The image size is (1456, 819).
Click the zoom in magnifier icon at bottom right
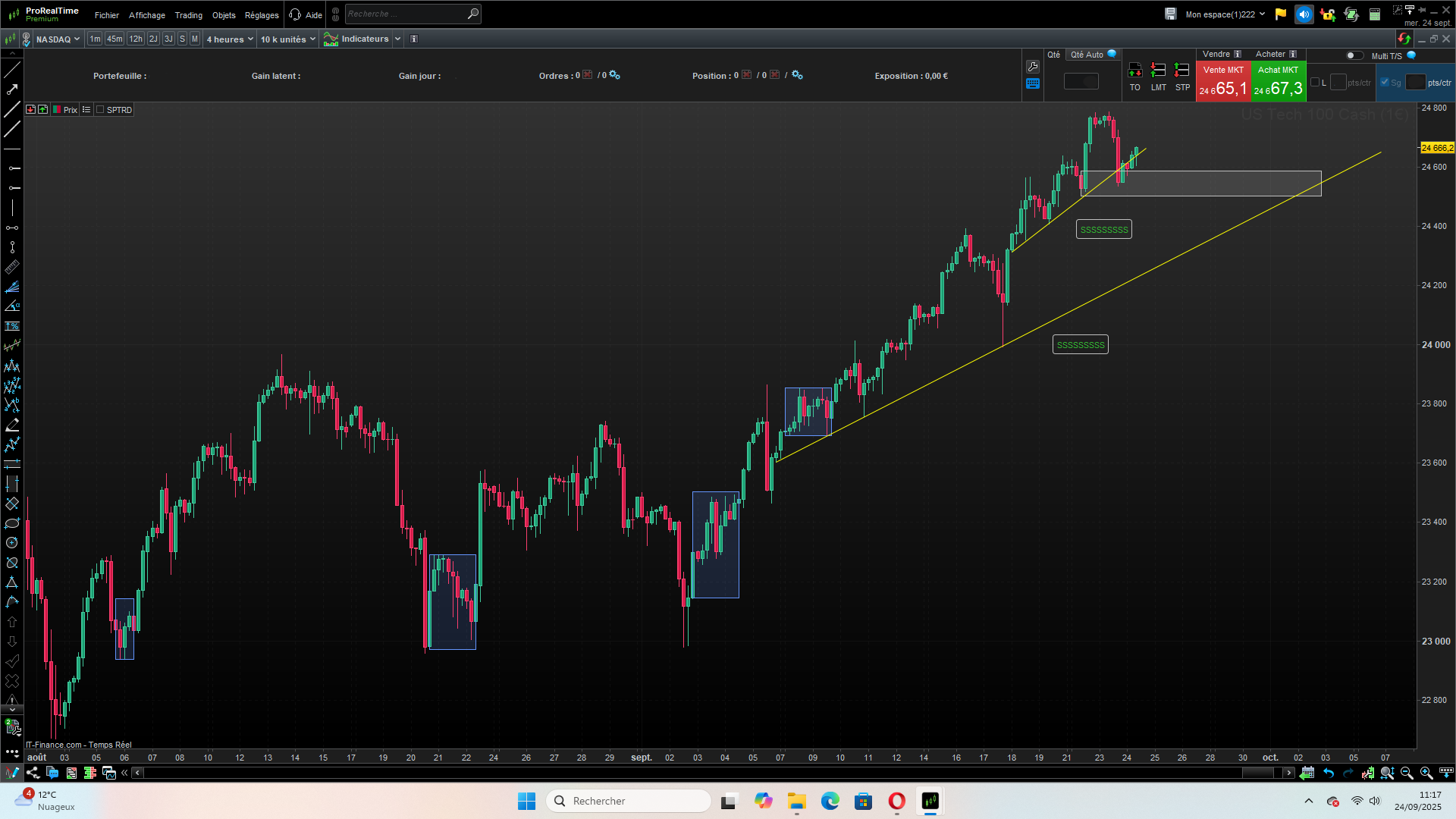coord(1426,773)
